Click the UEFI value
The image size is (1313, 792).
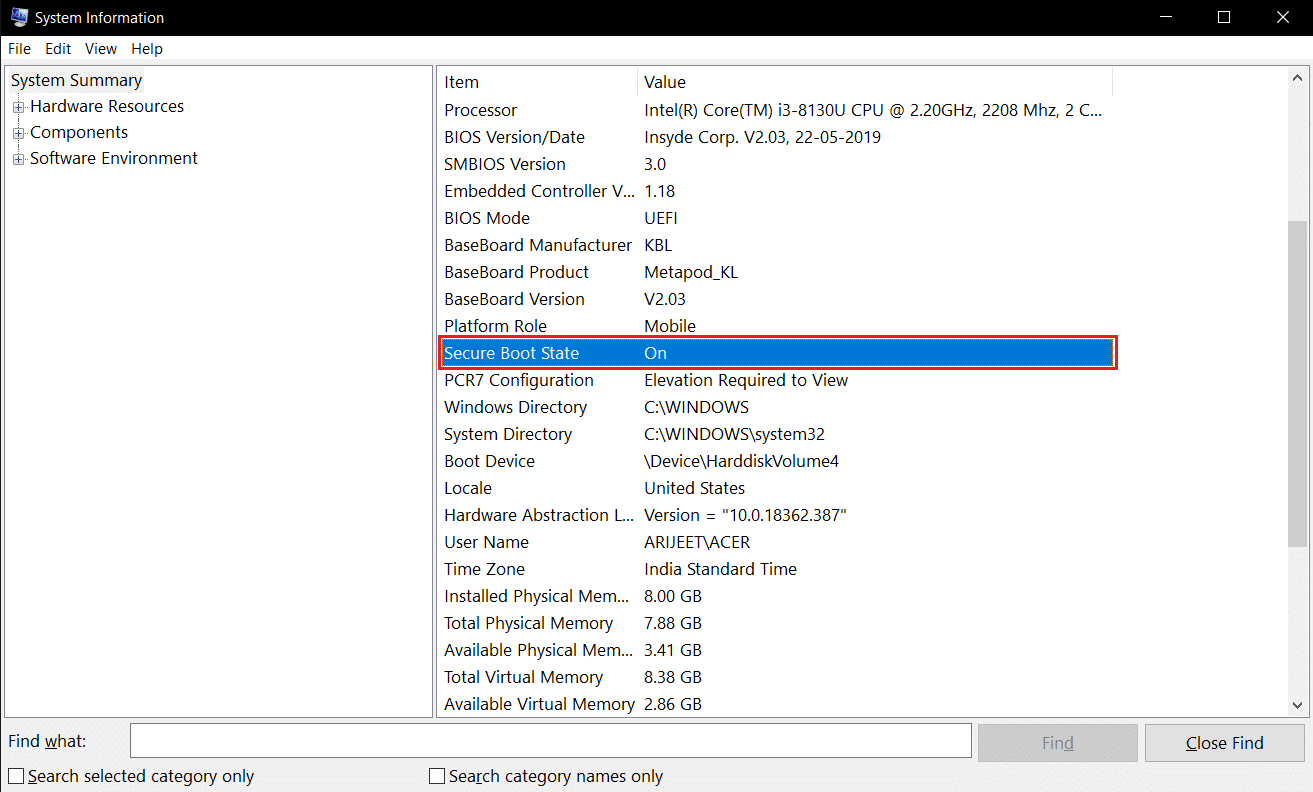[663, 218]
